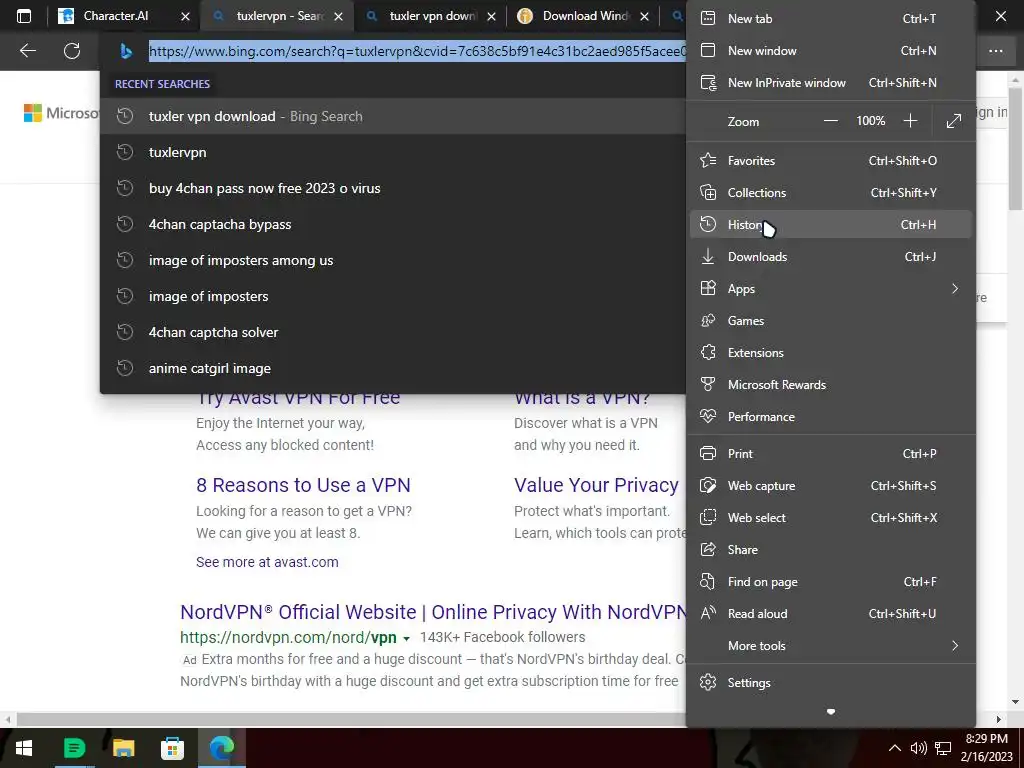This screenshot has width=1024, height=768.
Task: Select New window in the menu
Action: coord(831,50)
